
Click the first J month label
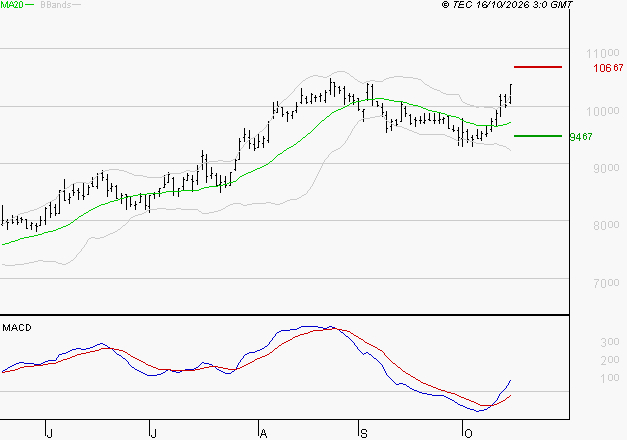[50, 434]
